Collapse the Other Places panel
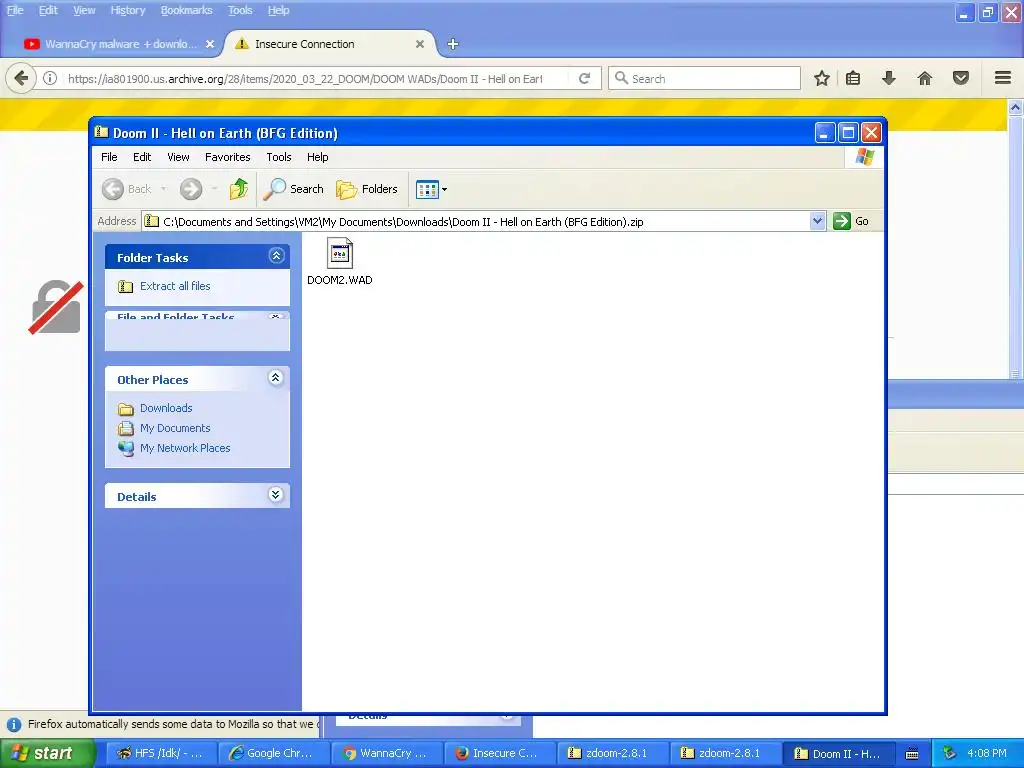Image resolution: width=1024 pixels, height=768 pixels. [276, 378]
